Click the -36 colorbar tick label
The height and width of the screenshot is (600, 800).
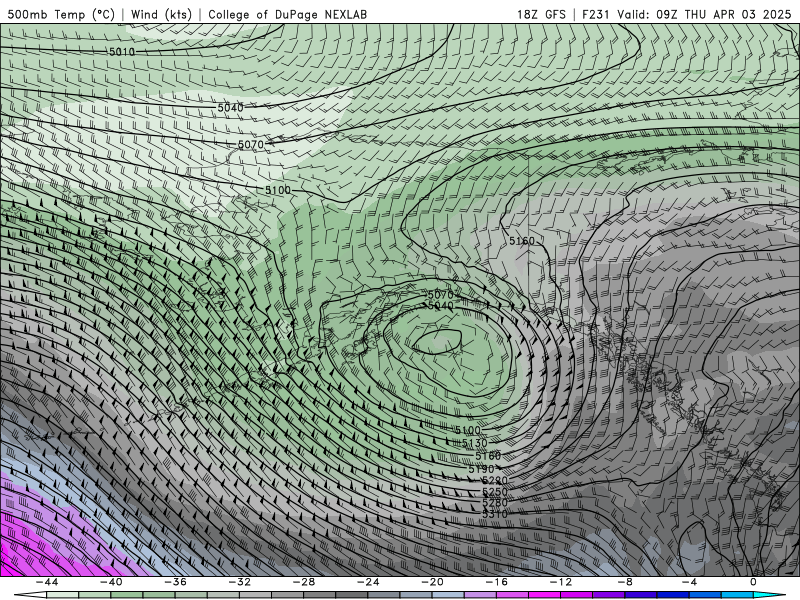175,582
